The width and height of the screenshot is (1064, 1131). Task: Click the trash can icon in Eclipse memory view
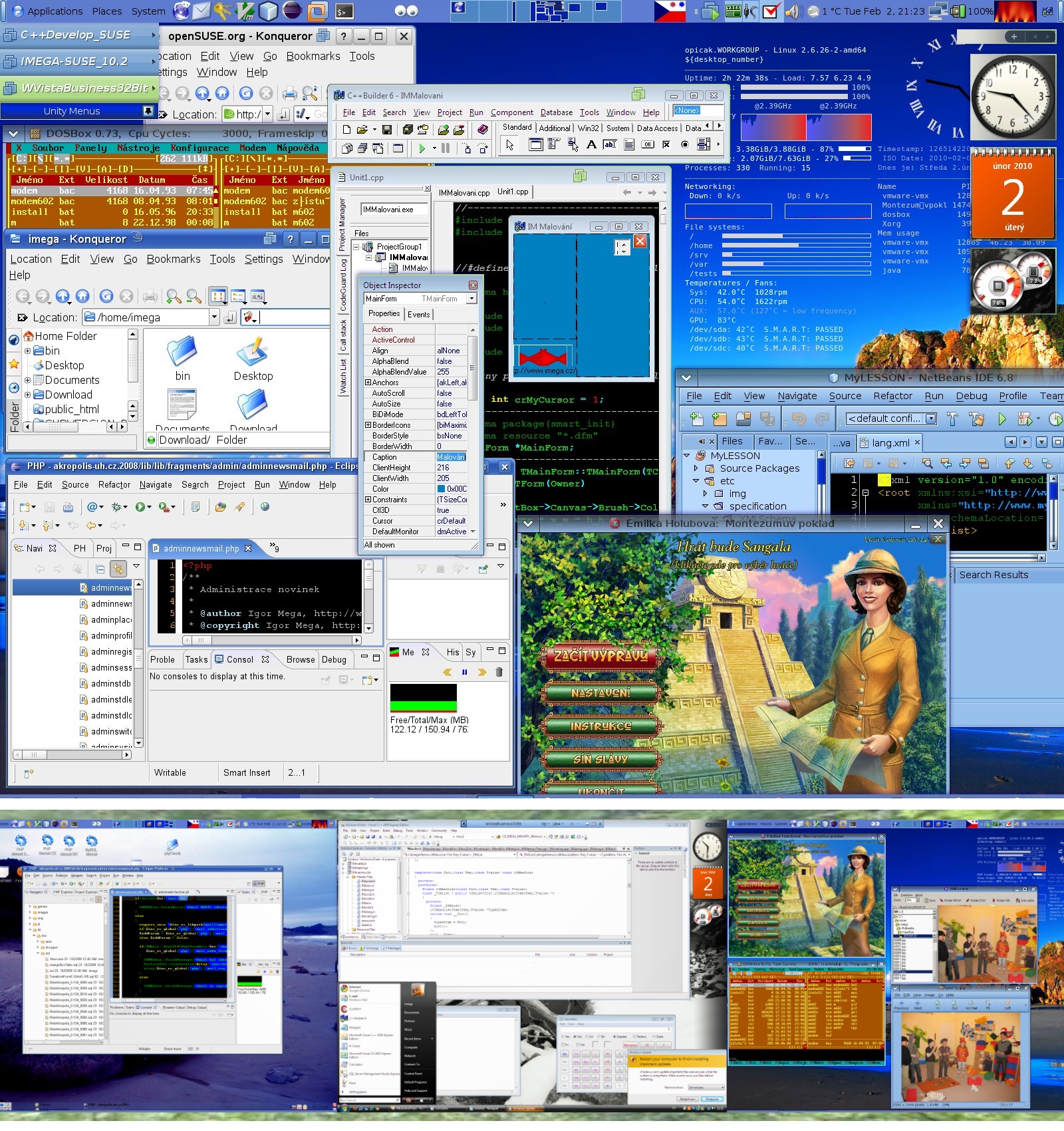pos(499,672)
